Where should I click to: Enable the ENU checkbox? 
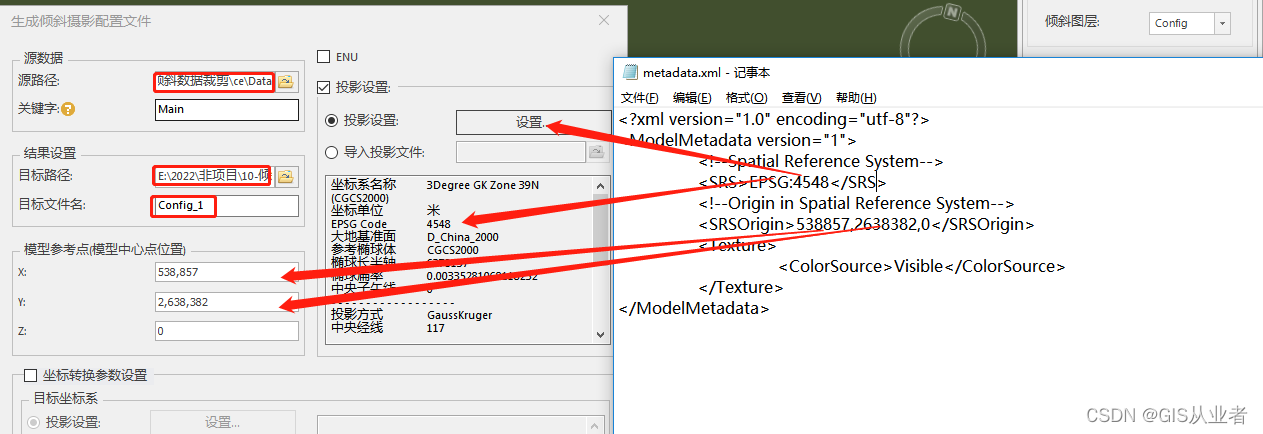pos(323,57)
